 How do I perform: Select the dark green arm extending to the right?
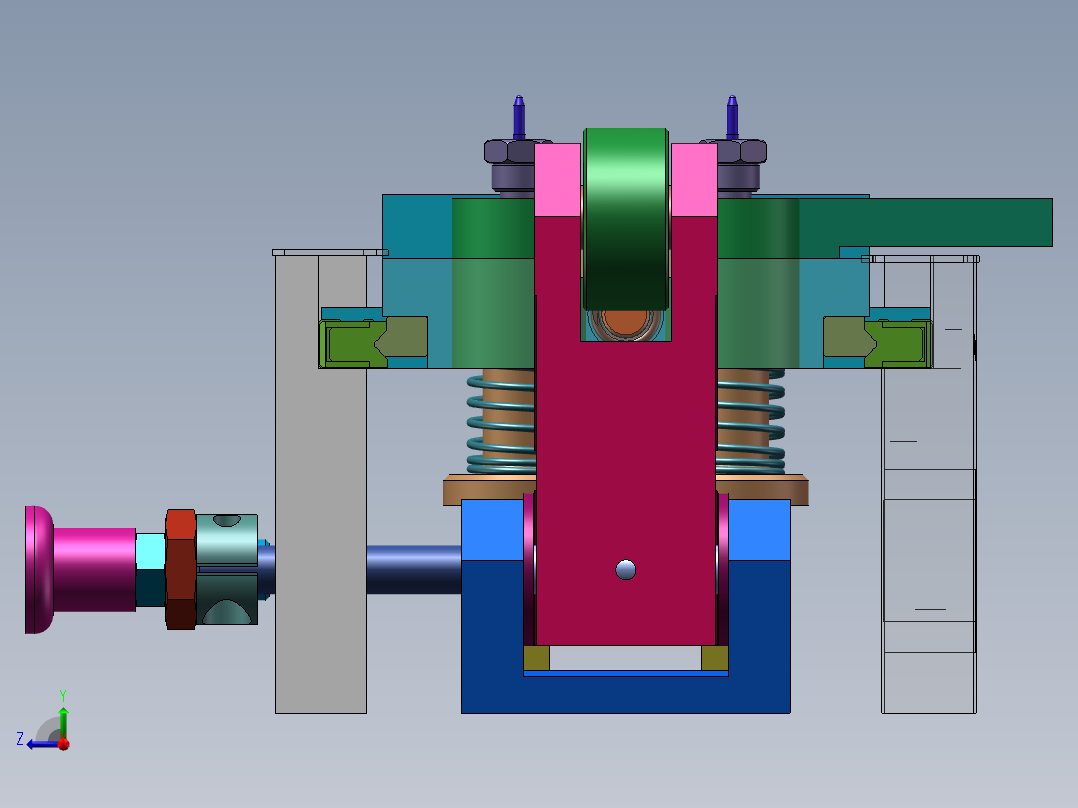(x=925, y=222)
